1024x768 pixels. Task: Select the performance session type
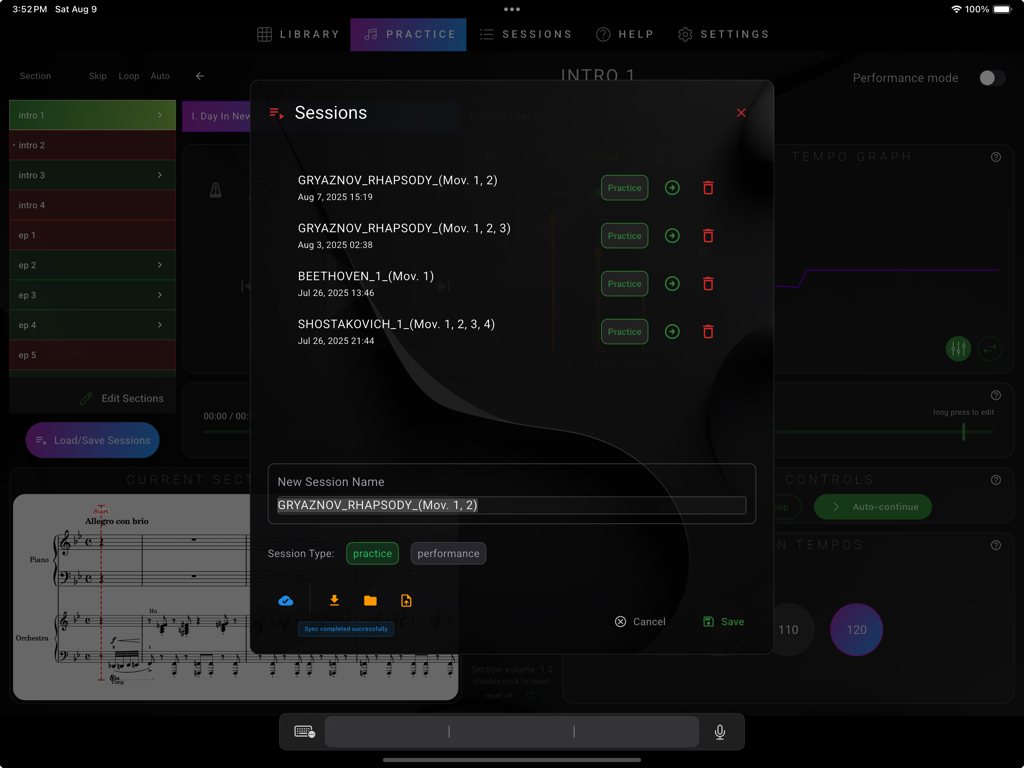(x=448, y=553)
